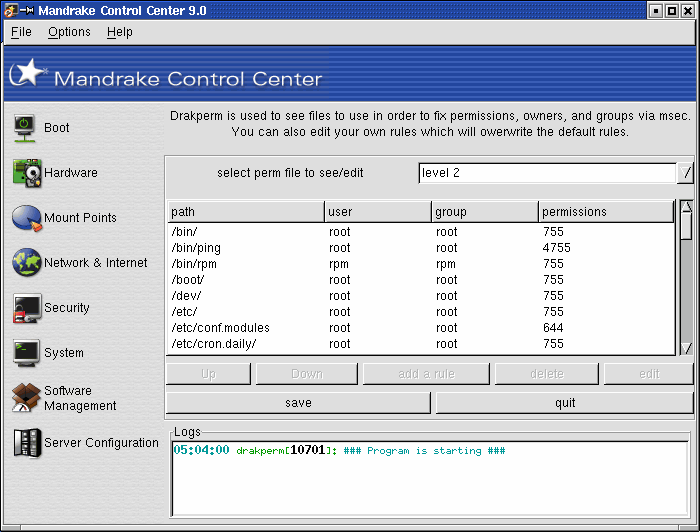Open the Mount Points pie icon

(x=27, y=218)
